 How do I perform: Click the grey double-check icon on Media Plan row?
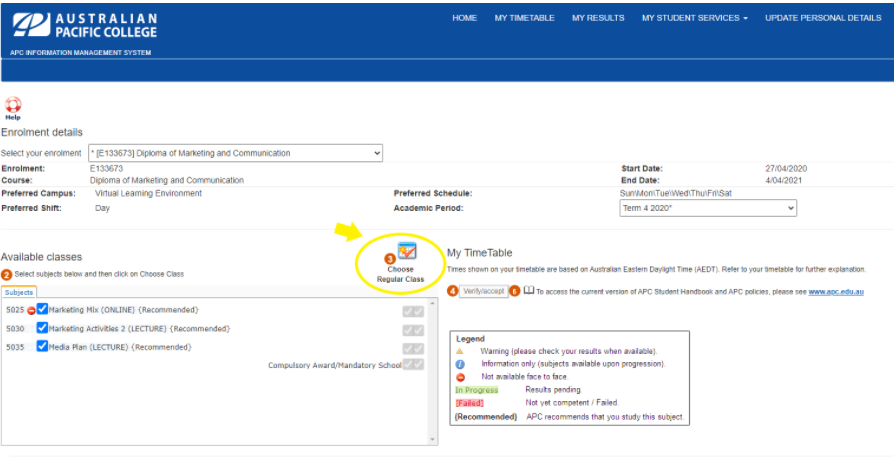[413, 348]
